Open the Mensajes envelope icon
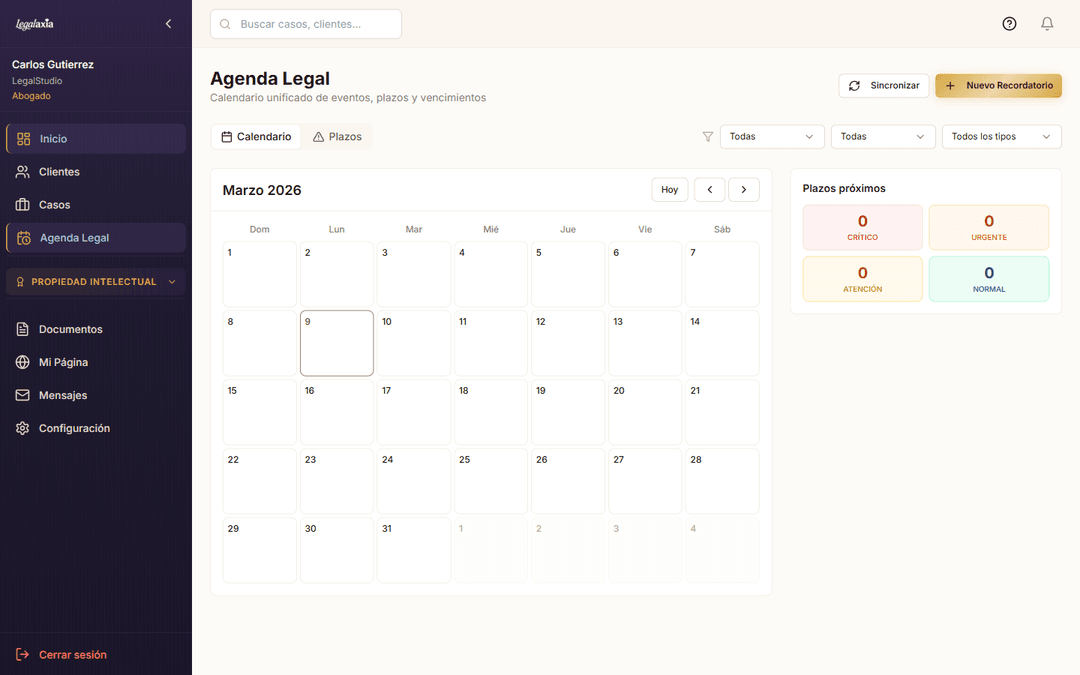Screen dimensions: 1080x675 tap(22, 394)
